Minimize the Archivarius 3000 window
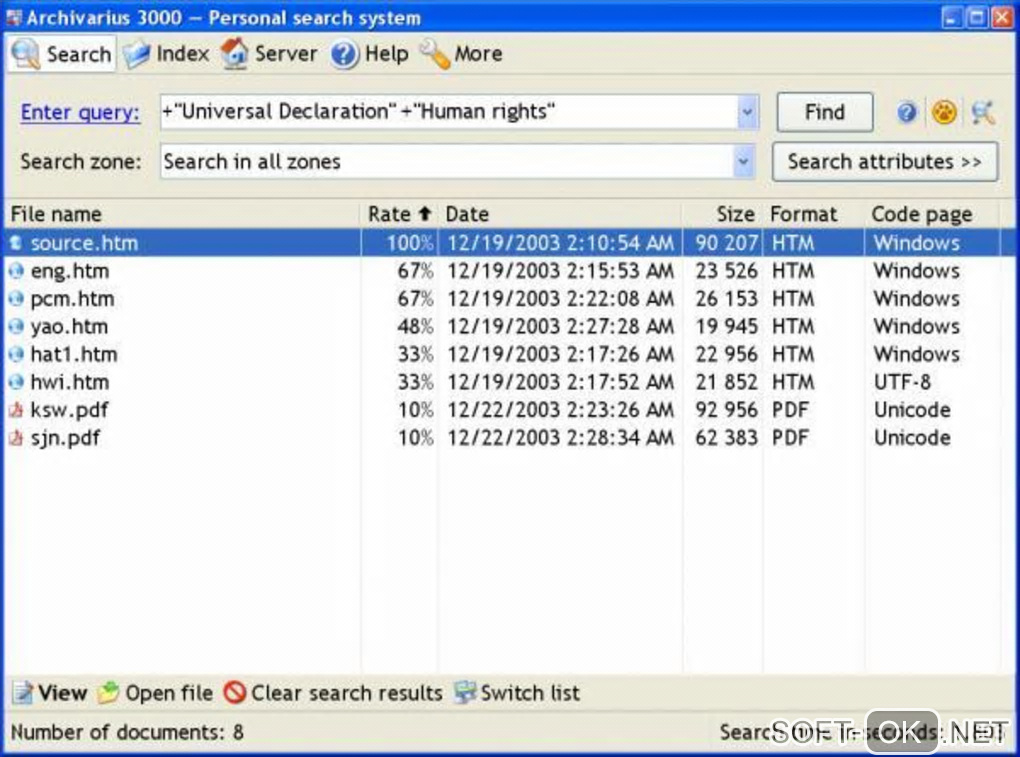This screenshot has width=1020, height=757. [x=952, y=18]
